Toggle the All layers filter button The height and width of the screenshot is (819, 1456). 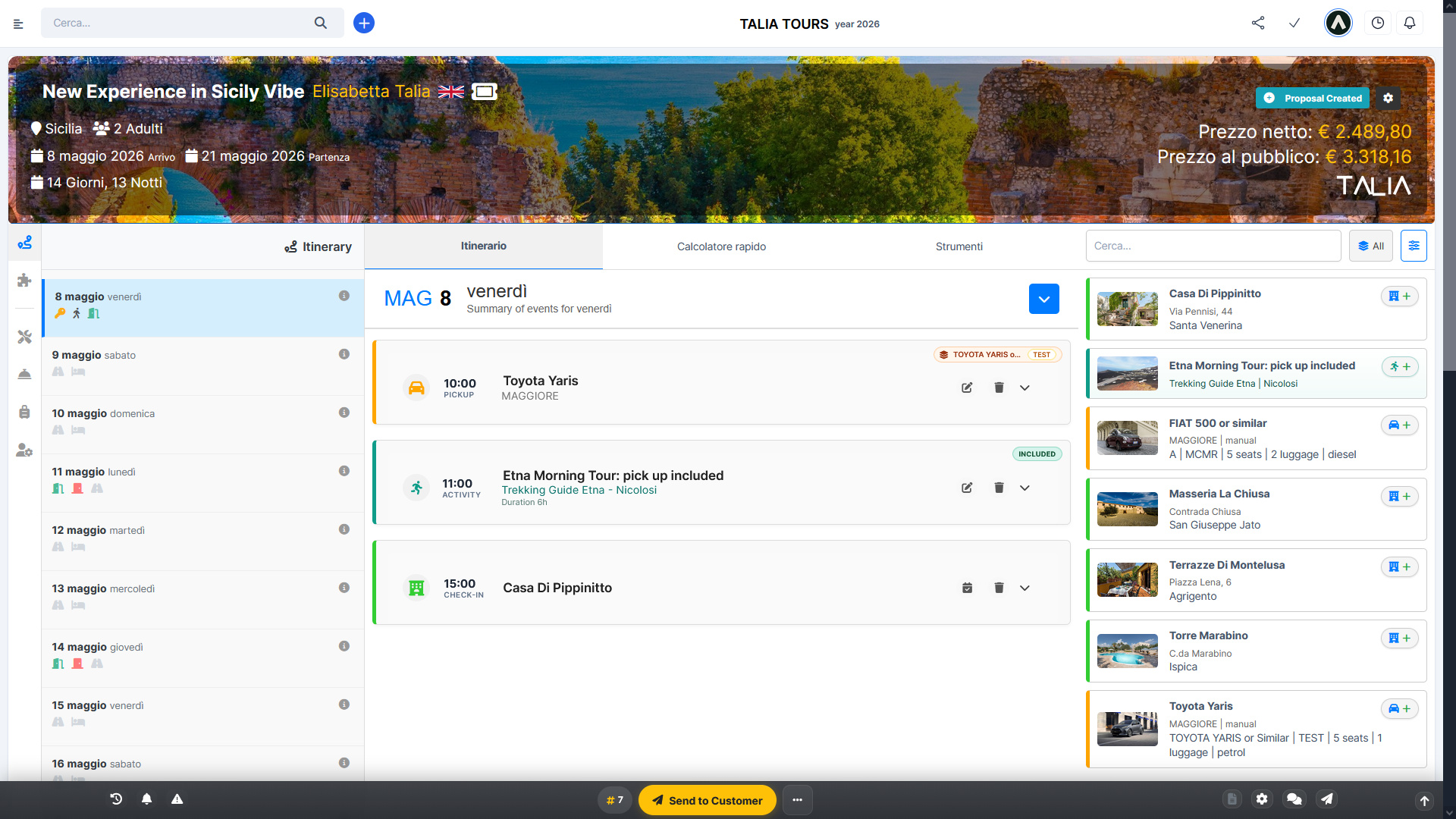[1370, 246]
